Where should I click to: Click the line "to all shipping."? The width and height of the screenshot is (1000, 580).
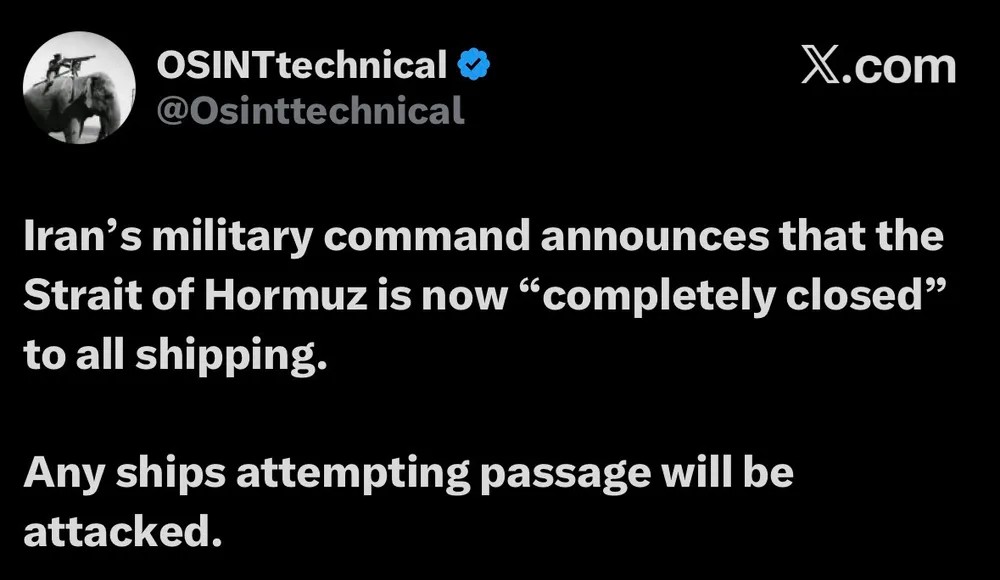(x=175, y=356)
